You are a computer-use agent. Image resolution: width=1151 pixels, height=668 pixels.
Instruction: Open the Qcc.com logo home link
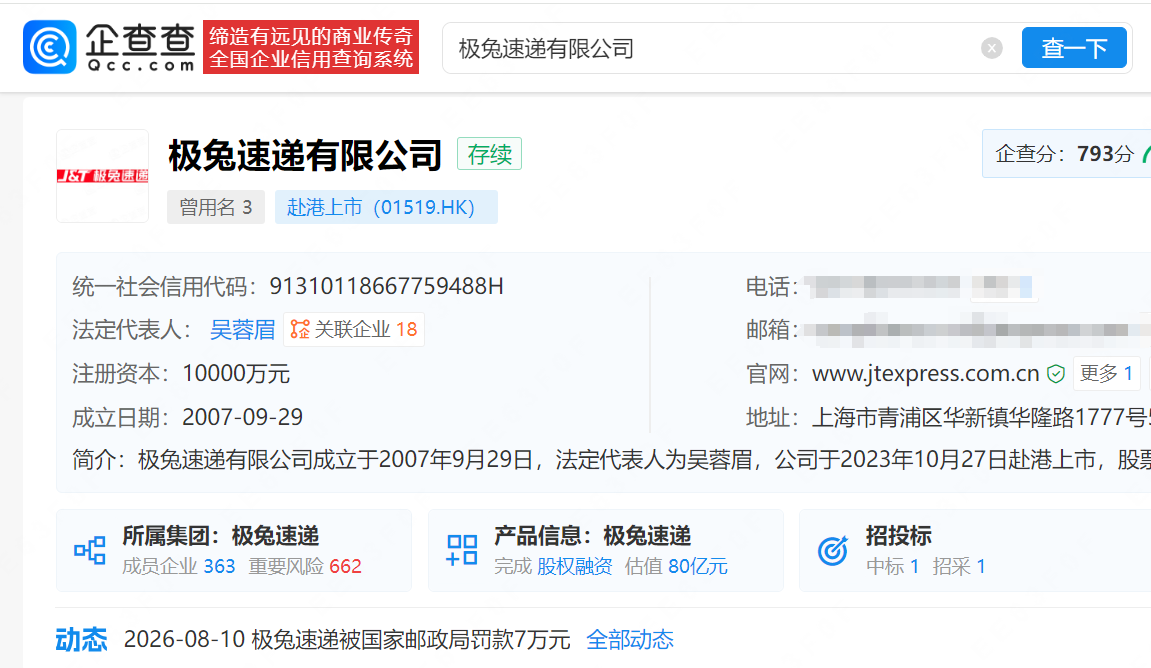click(x=109, y=47)
